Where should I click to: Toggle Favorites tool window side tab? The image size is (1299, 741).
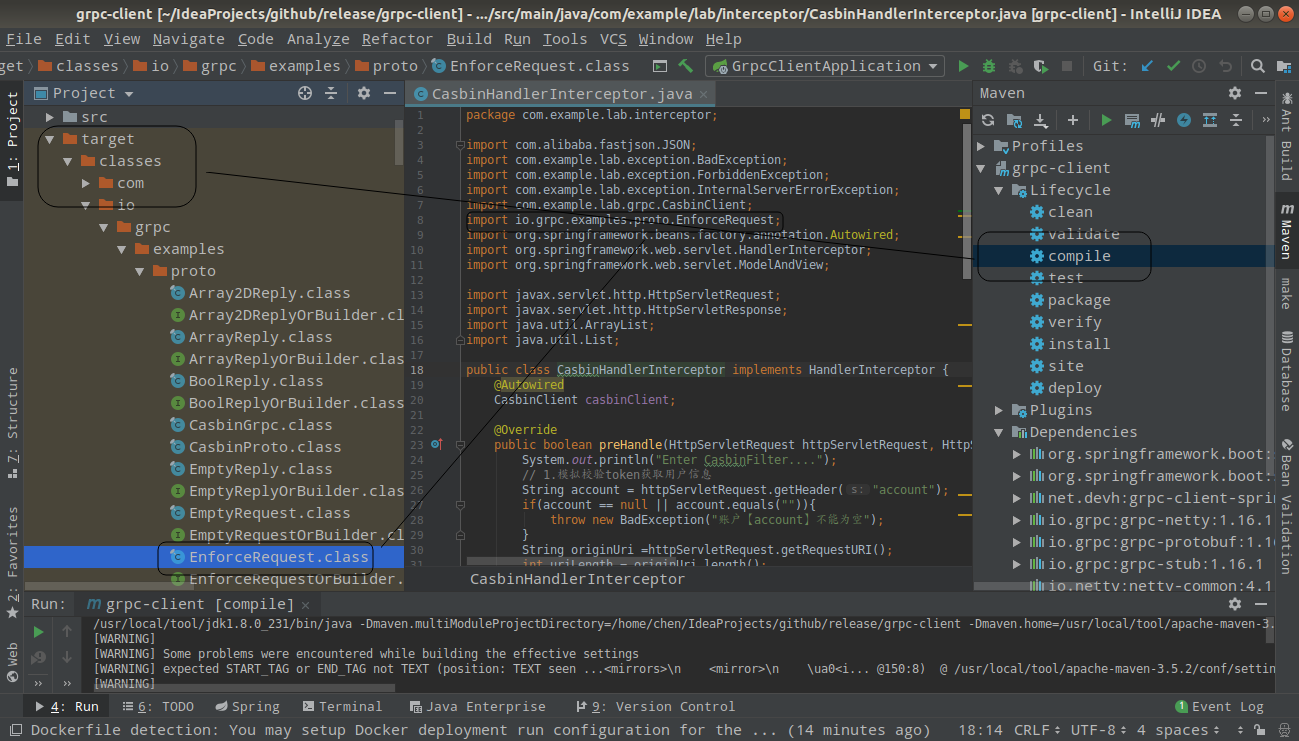12,561
